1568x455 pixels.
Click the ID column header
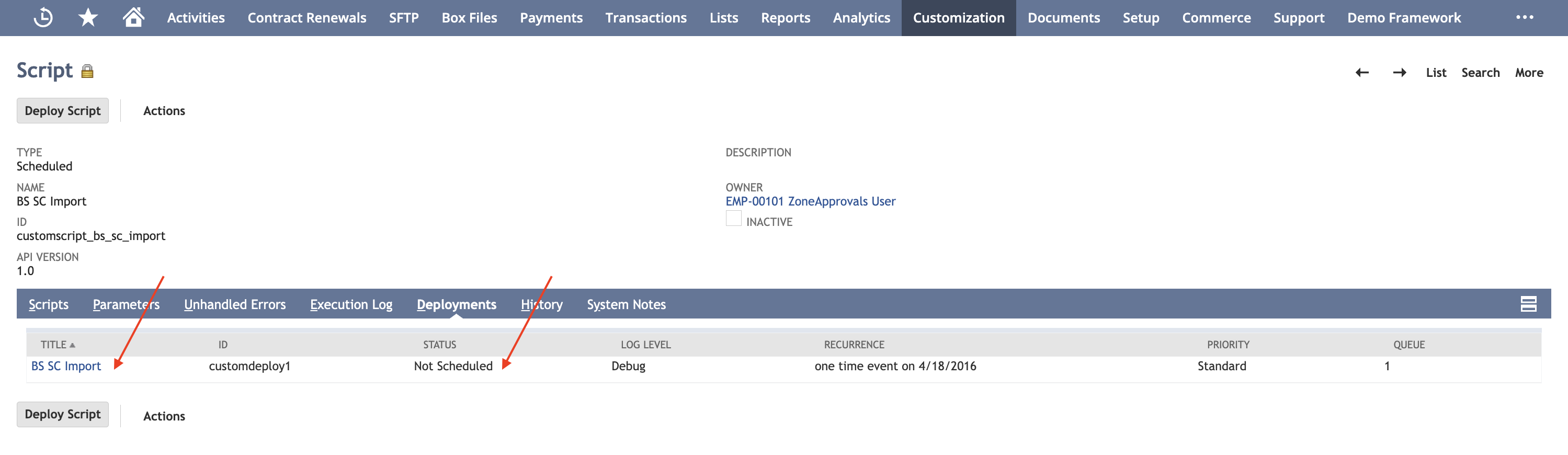tap(223, 345)
